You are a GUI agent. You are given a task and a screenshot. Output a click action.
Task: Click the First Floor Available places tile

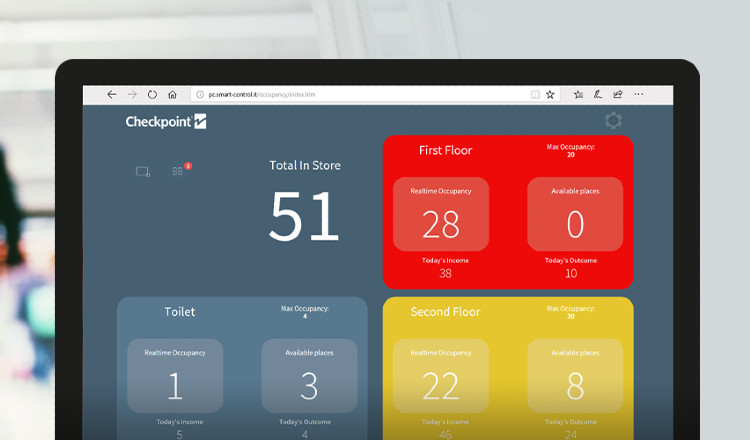[575, 214]
